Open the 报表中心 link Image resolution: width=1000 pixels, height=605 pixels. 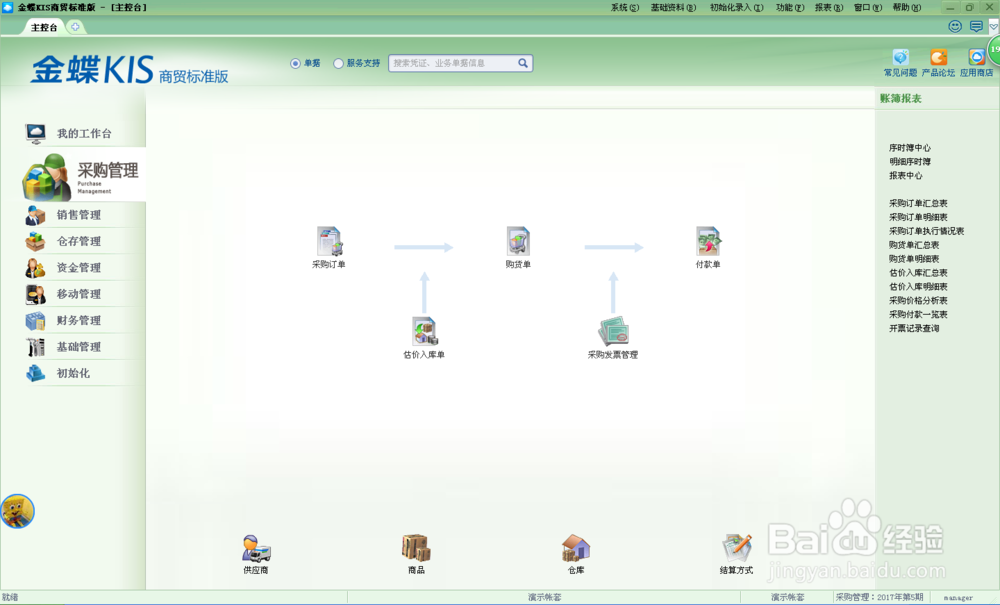pos(906,176)
